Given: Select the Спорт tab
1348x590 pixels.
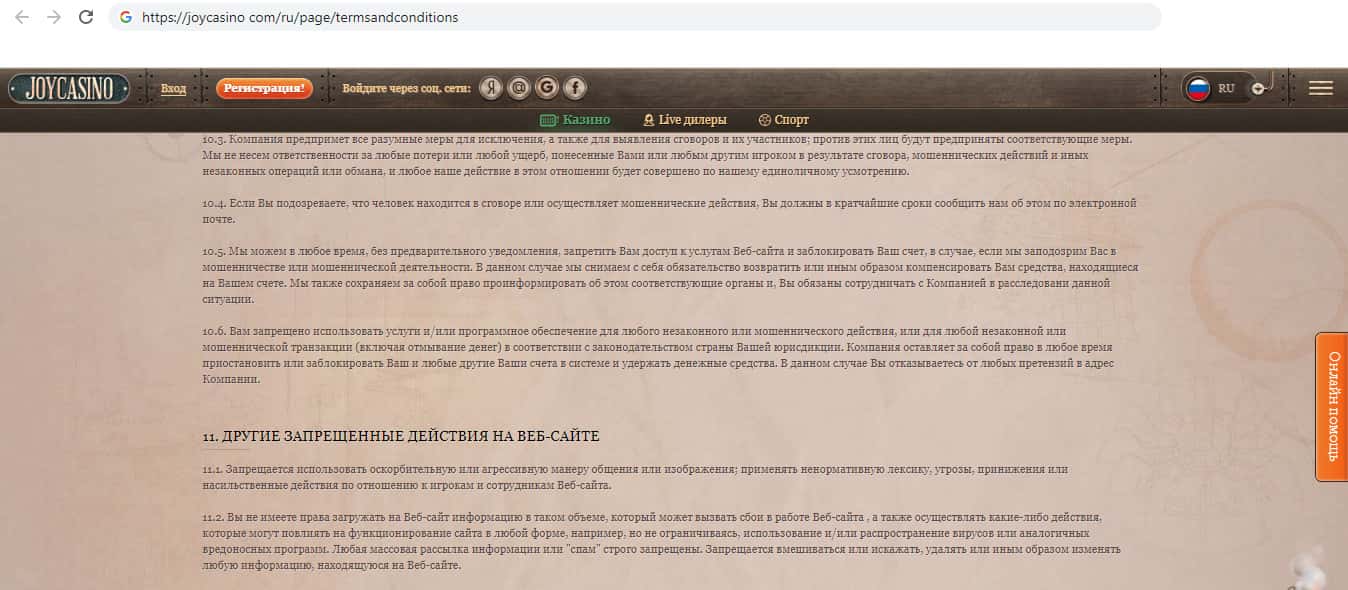Looking at the screenshot, I should 784,120.
